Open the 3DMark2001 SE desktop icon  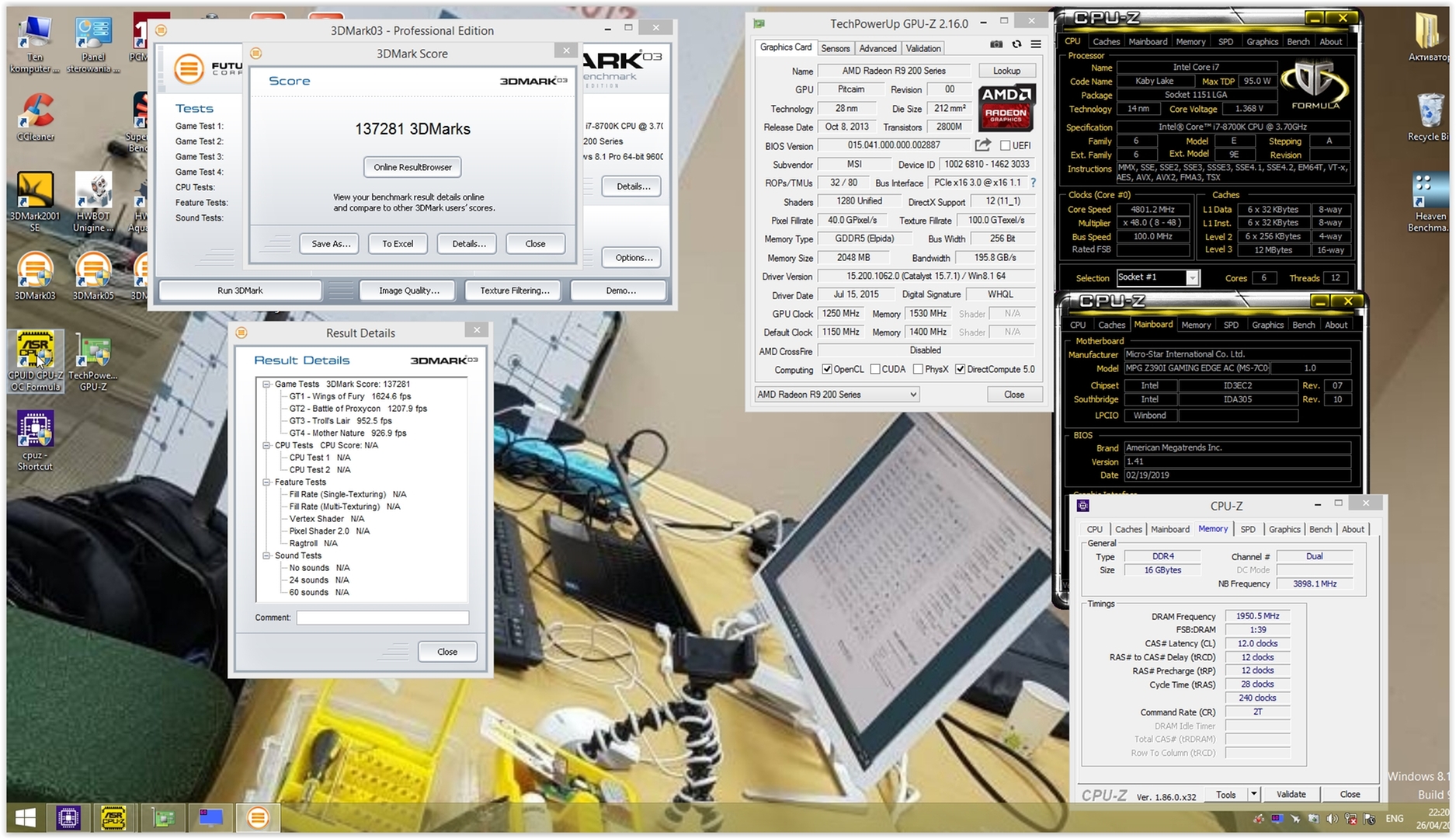point(35,202)
